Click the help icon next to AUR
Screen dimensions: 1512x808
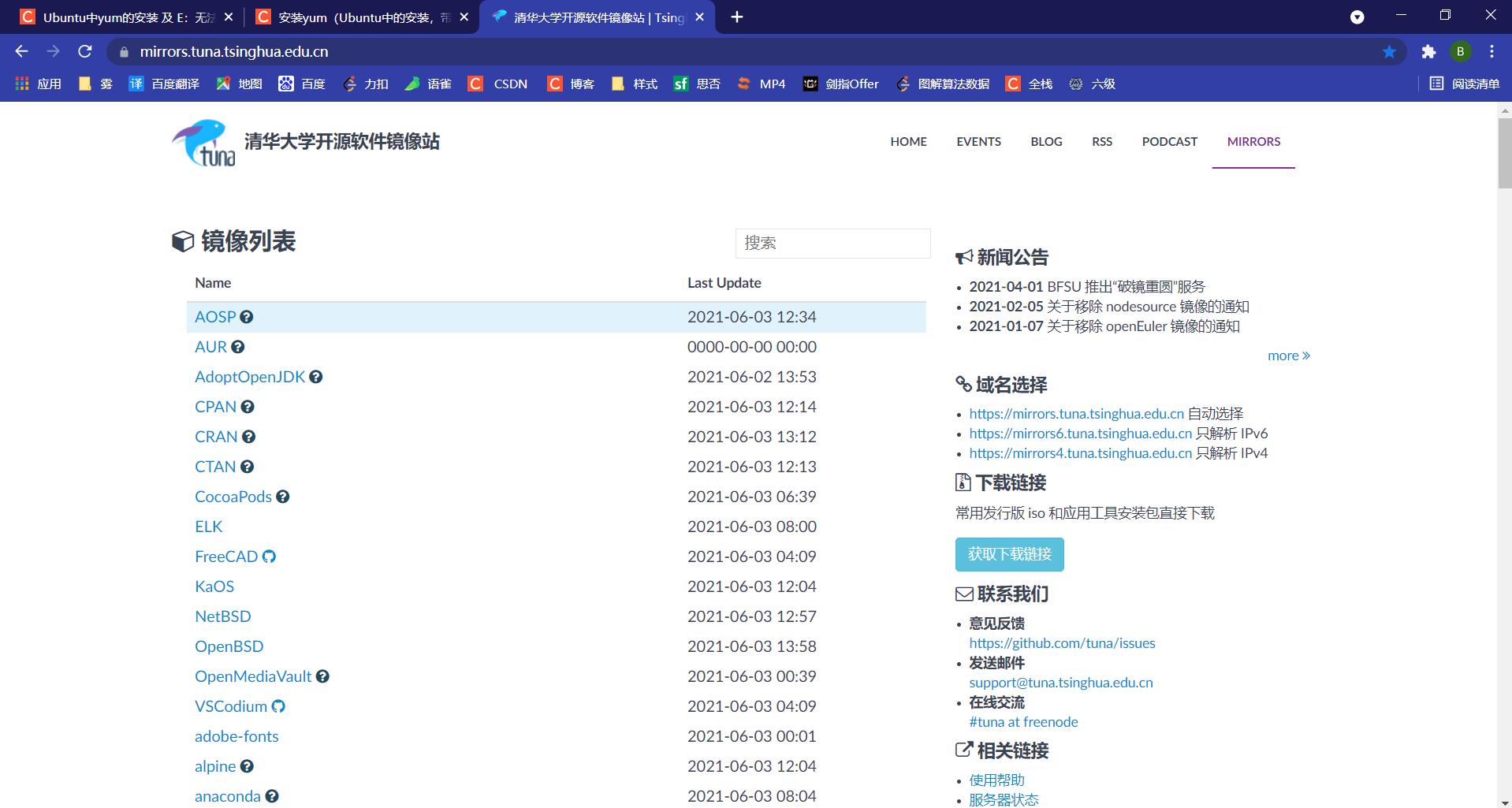click(x=237, y=347)
